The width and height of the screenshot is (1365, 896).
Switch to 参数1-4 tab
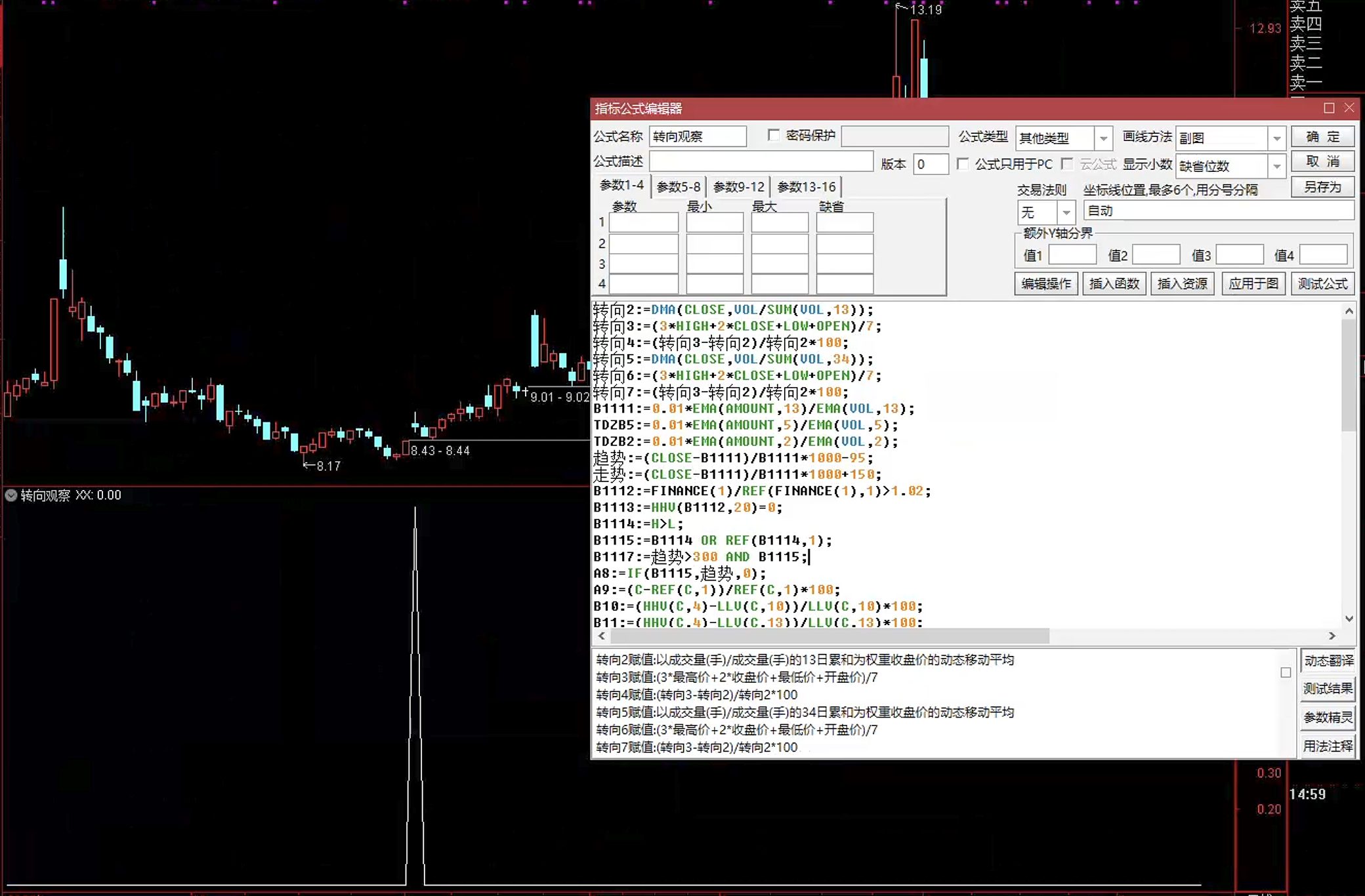pyautogui.click(x=621, y=186)
